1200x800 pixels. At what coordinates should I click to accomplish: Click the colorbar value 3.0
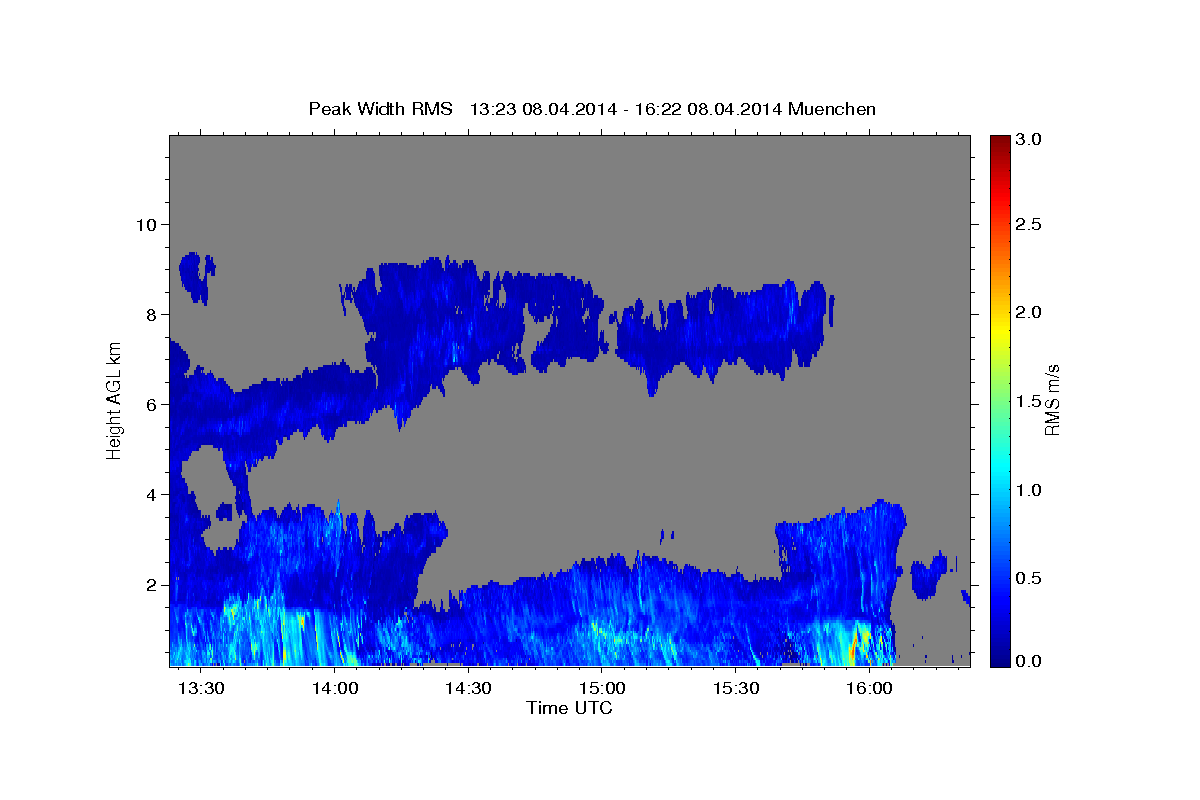pyautogui.click(x=1030, y=140)
